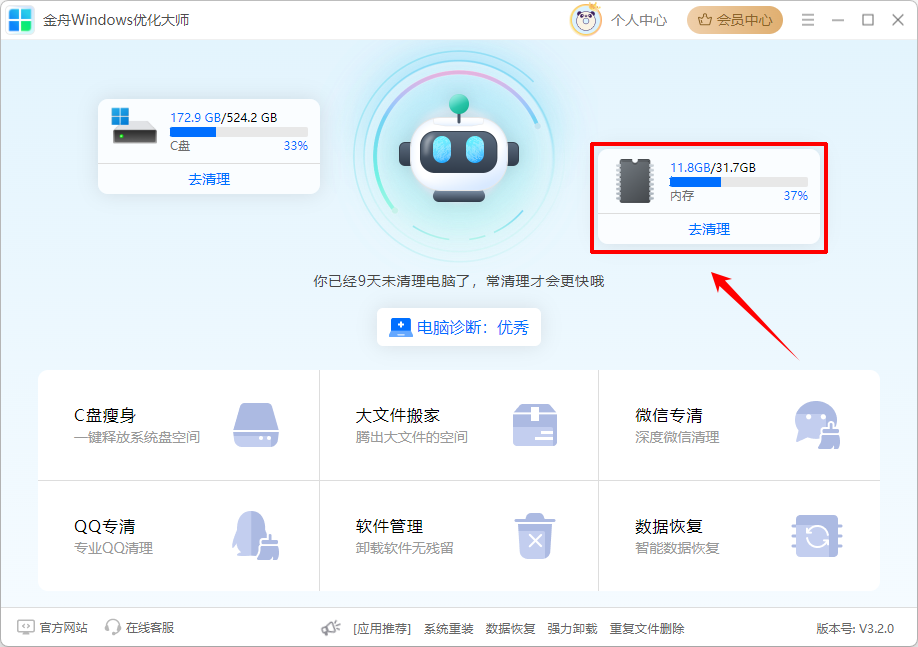Click version text 版本号: V3.2.0
Image resolution: width=918 pixels, height=647 pixels.
click(855, 629)
